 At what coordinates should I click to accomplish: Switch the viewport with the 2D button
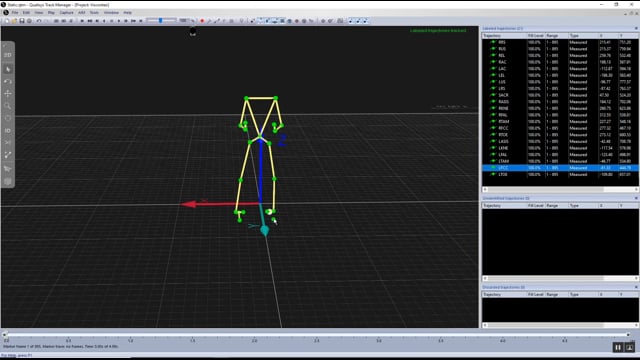pyautogui.click(x=8, y=55)
